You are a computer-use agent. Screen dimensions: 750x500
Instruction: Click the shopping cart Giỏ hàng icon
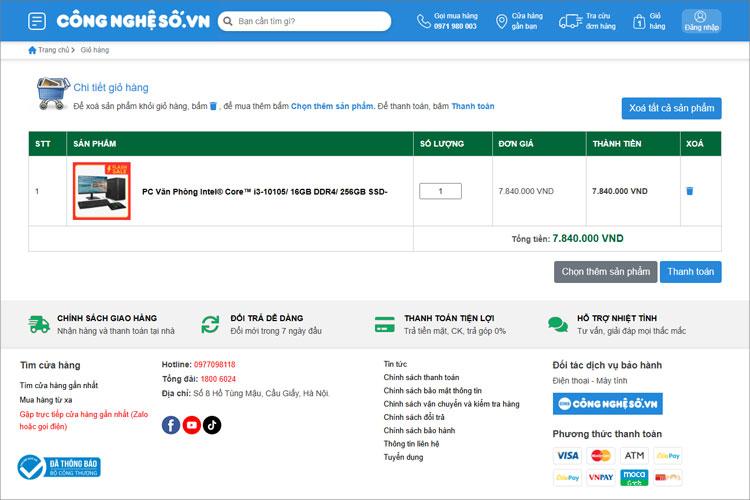click(x=639, y=21)
